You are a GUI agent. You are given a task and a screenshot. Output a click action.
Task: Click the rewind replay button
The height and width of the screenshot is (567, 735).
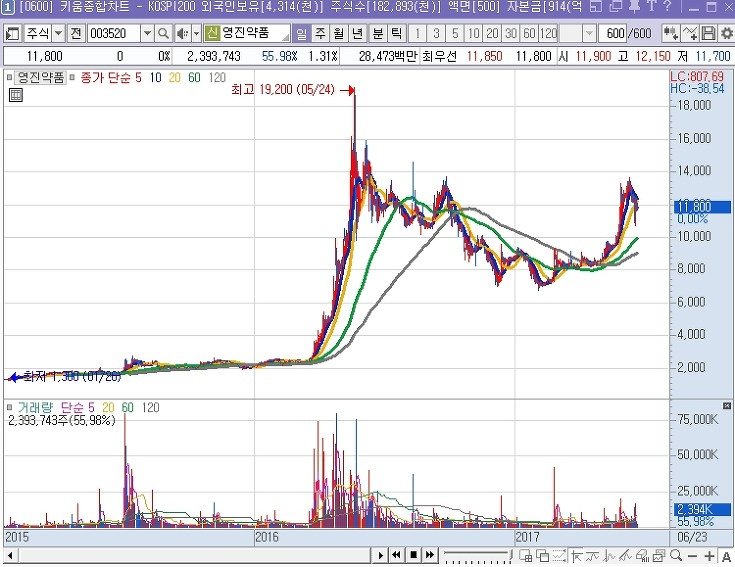click(x=397, y=555)
